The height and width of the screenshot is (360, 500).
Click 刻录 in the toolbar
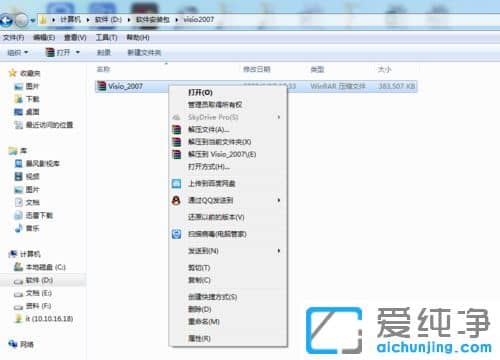tap(104, 52)
